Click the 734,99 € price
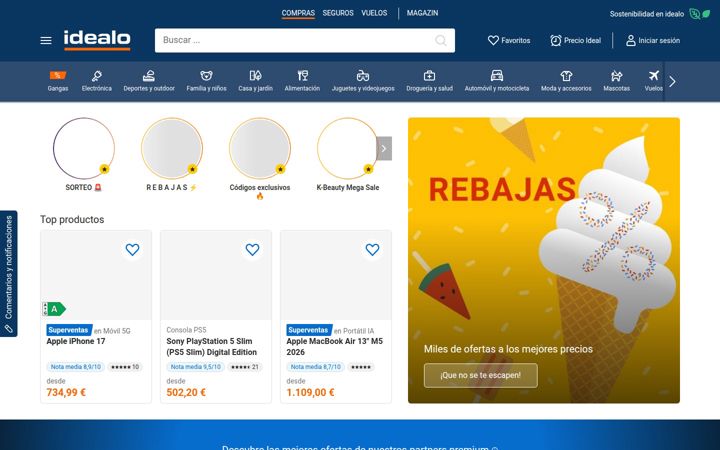 click(x=66, y=393)
